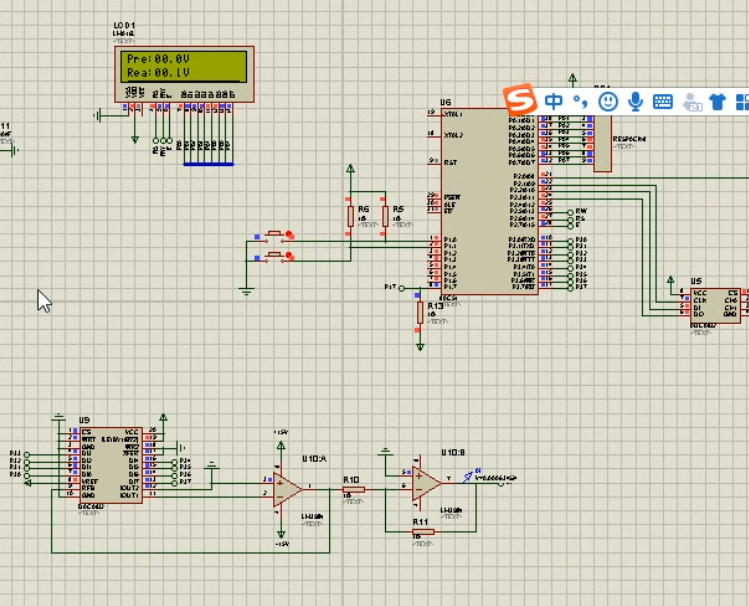Toggle Chinese/English mode with the 中 icon
This screenshot has height=606, width=749.
coord(554,101)
